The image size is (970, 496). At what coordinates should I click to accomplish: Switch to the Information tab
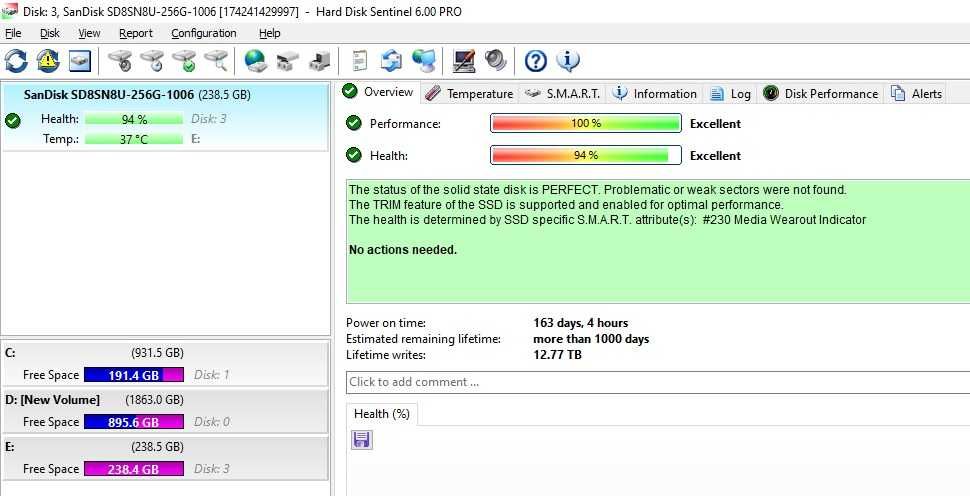[655, 94]
